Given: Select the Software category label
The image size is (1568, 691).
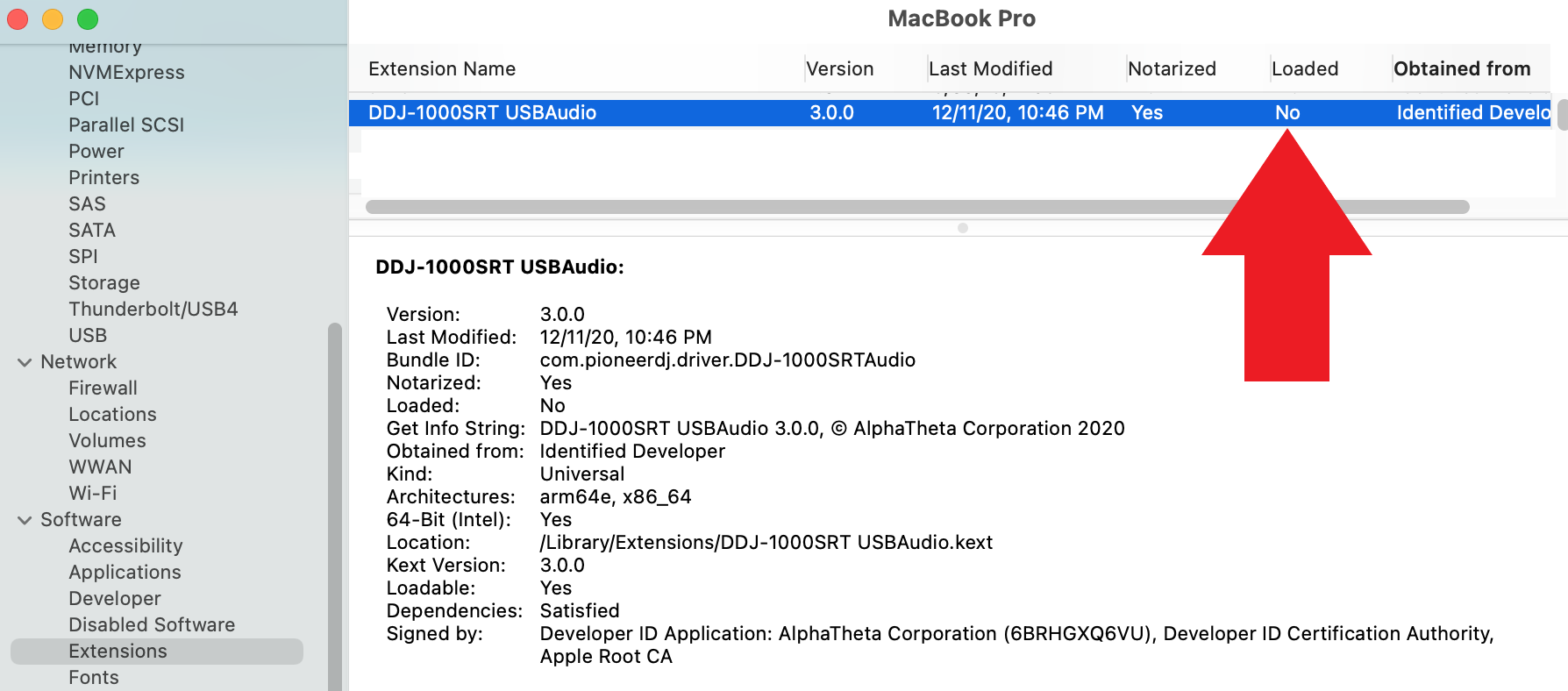Looking at the screenshot, I should (81, 520).
